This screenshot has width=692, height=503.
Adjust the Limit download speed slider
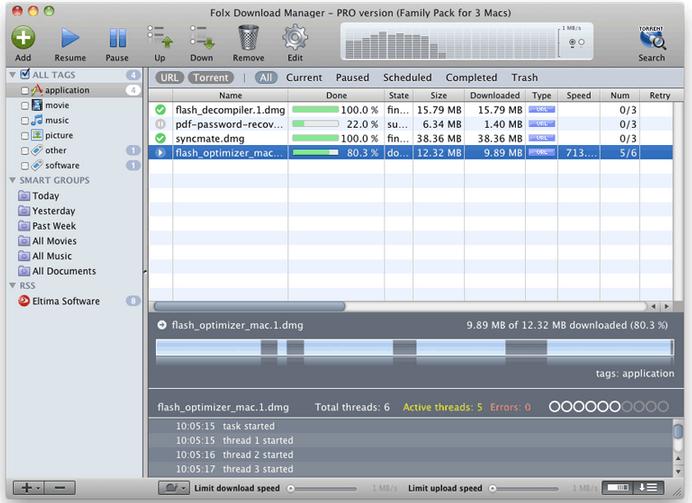point(322,488)
